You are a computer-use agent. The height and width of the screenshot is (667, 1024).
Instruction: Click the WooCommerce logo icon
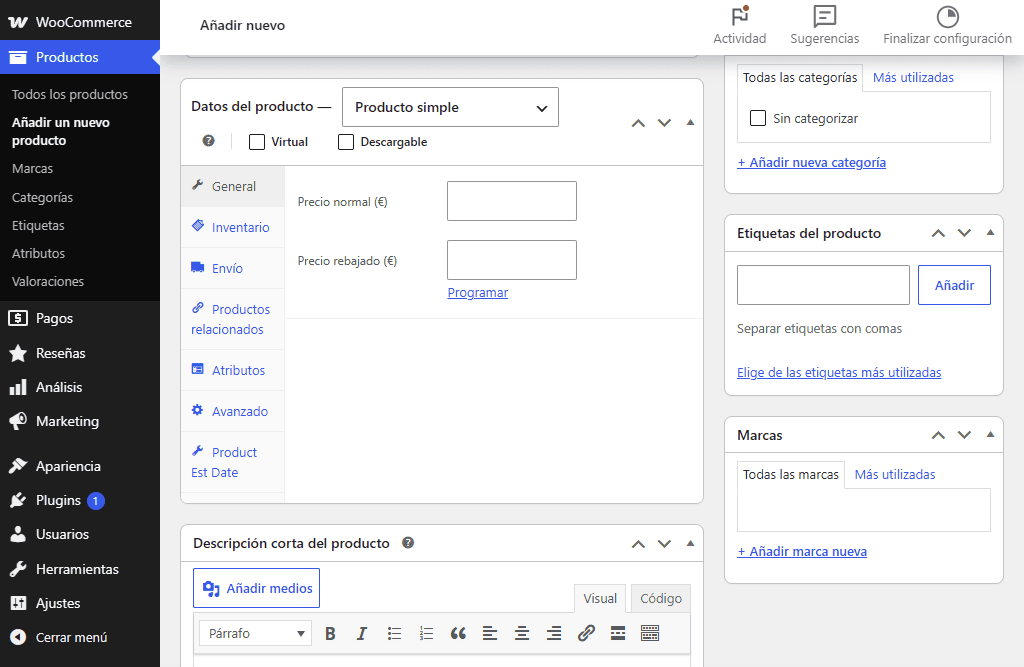point(18,22)
